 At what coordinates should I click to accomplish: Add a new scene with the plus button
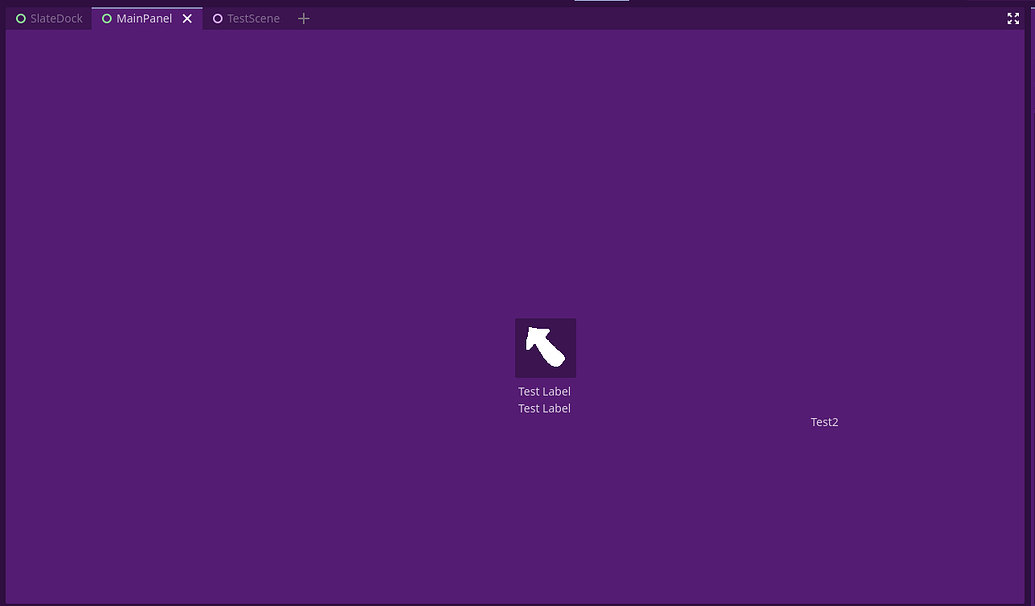[x=304, y=18]
